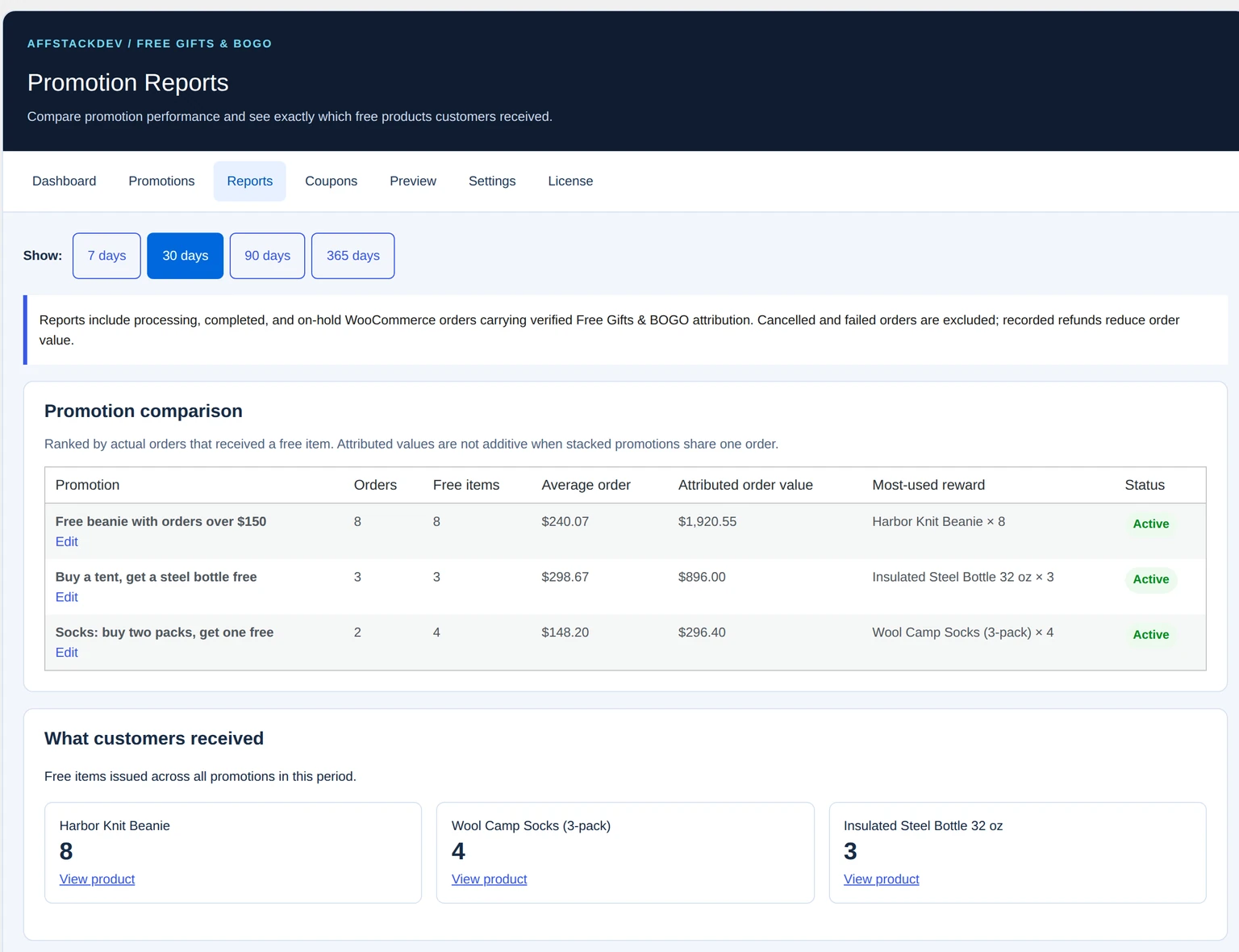Click 'Harbor Knit Beanie × 8' reward cell

(x=938, y=521)
